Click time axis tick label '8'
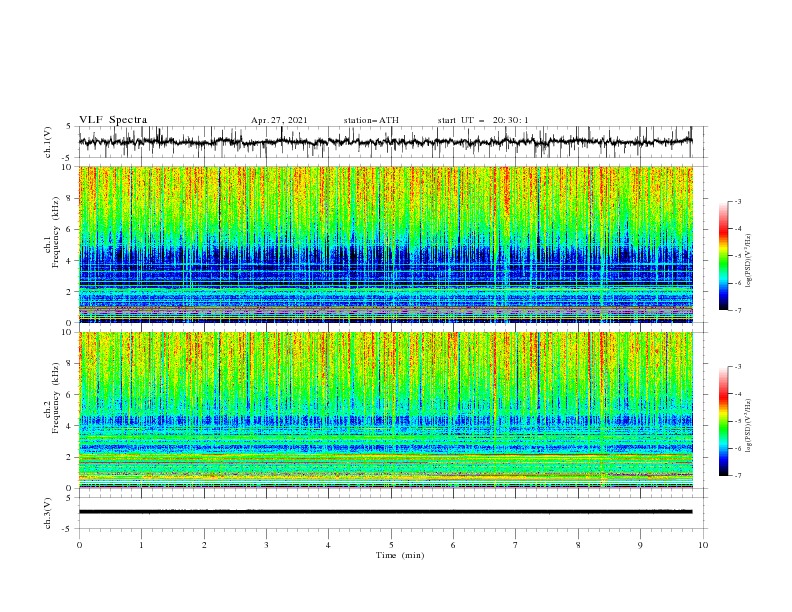792x612 pixels. point(578,545)
